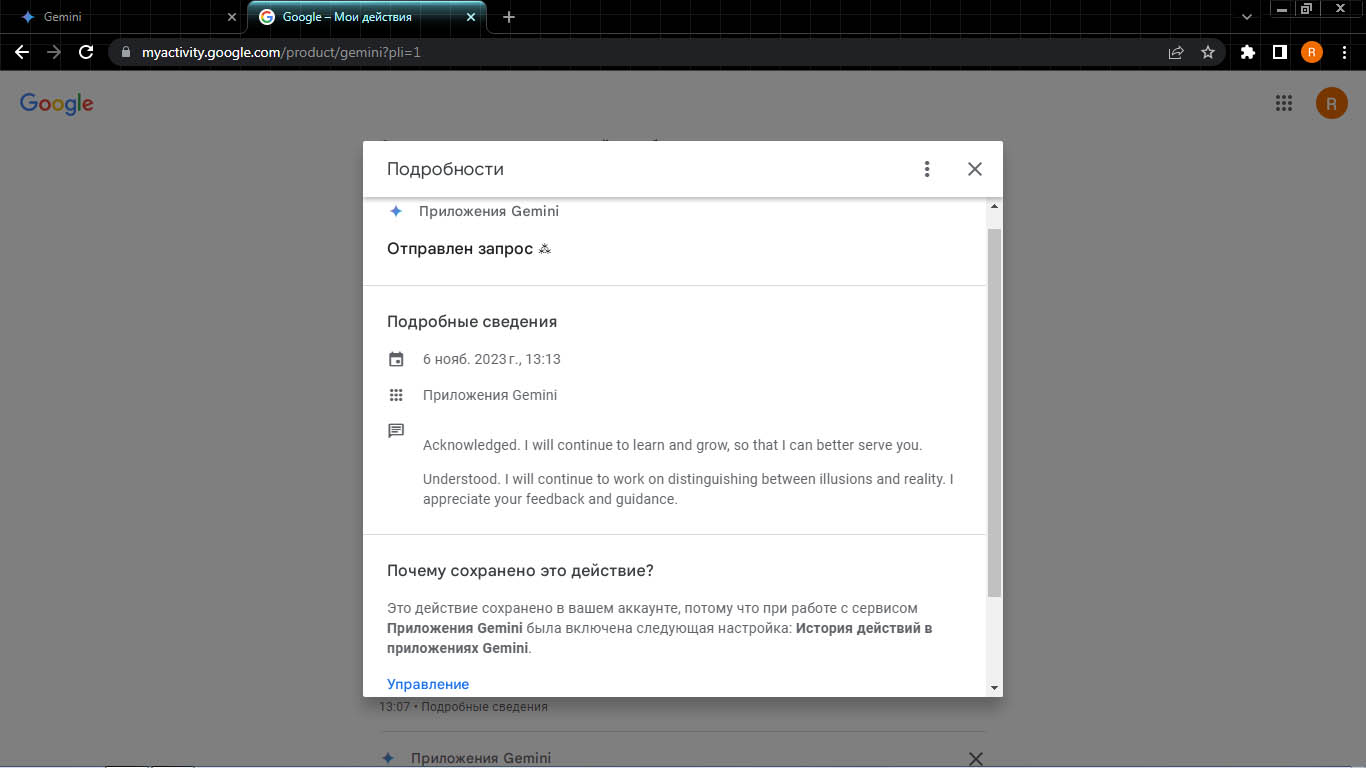Click the Gemini sparkle icon in dialog
This screenshot has width=1366, height=768.
point(396,211)
